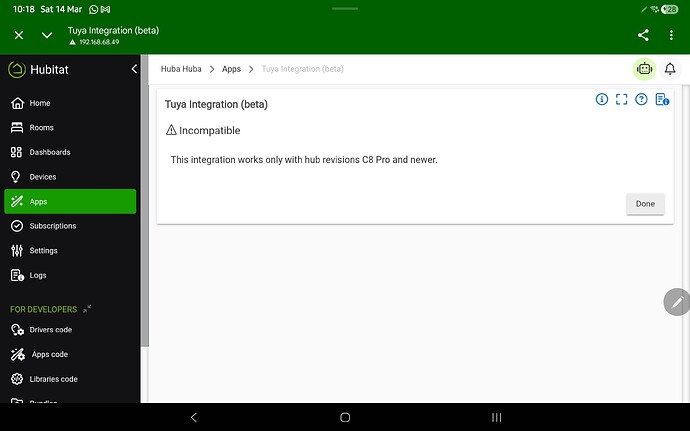Click the Done button

(x=645, y=204)
